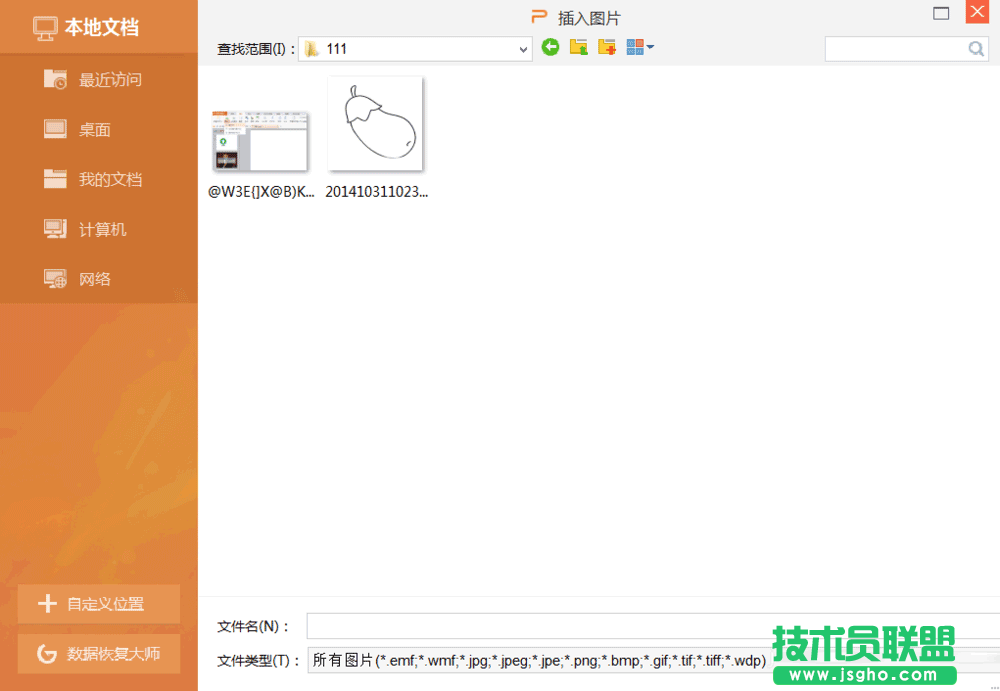Expand the 查找范围 folder dropdown

click(x=524, y=48)
